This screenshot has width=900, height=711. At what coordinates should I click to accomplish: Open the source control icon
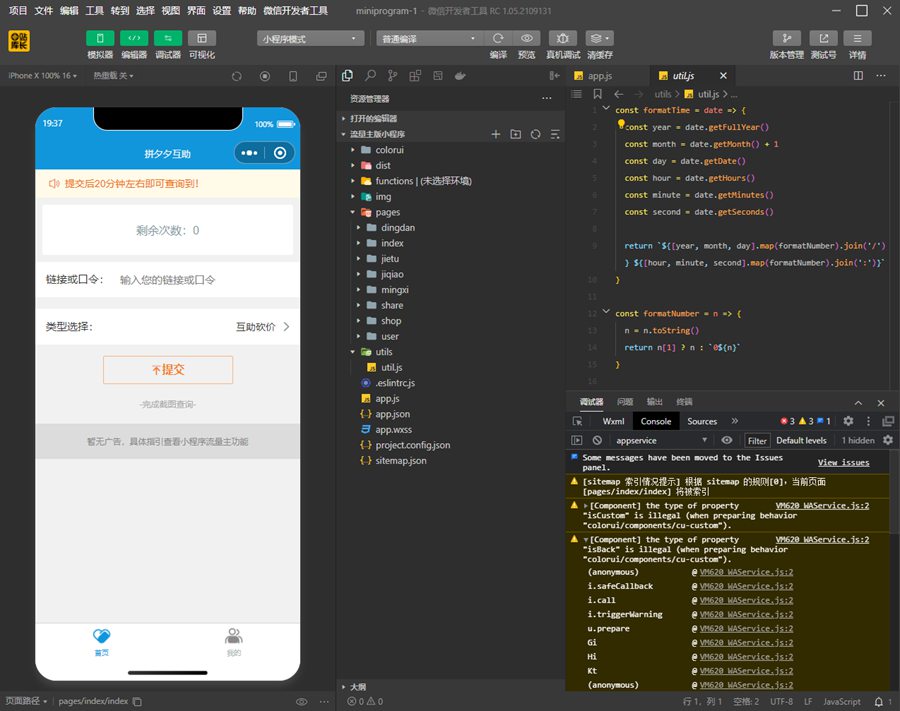tap(393, 76)
